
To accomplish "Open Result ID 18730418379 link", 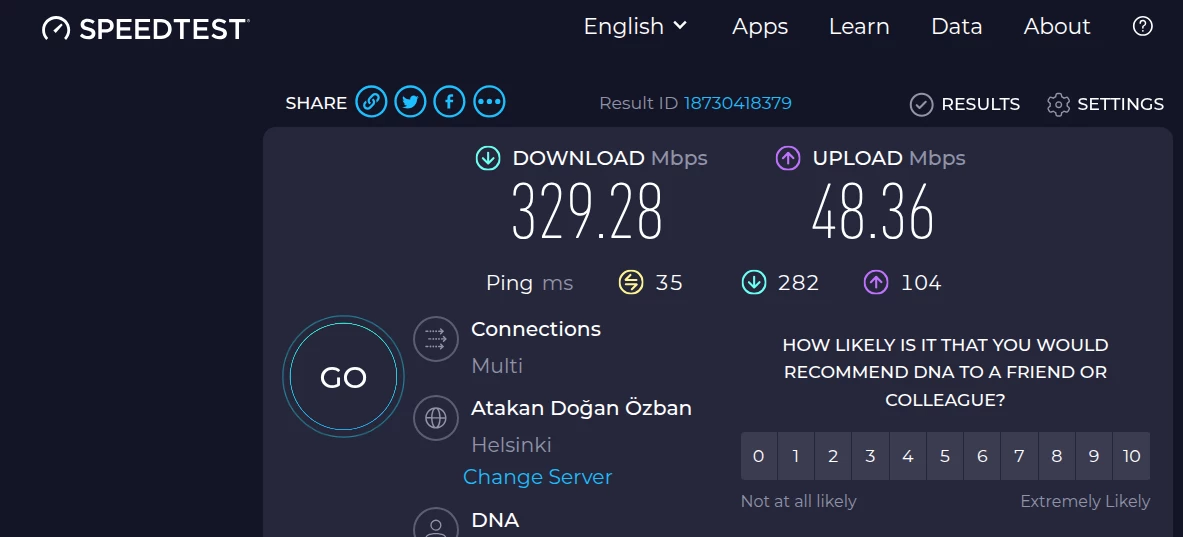I will click(x=738, y=103).
